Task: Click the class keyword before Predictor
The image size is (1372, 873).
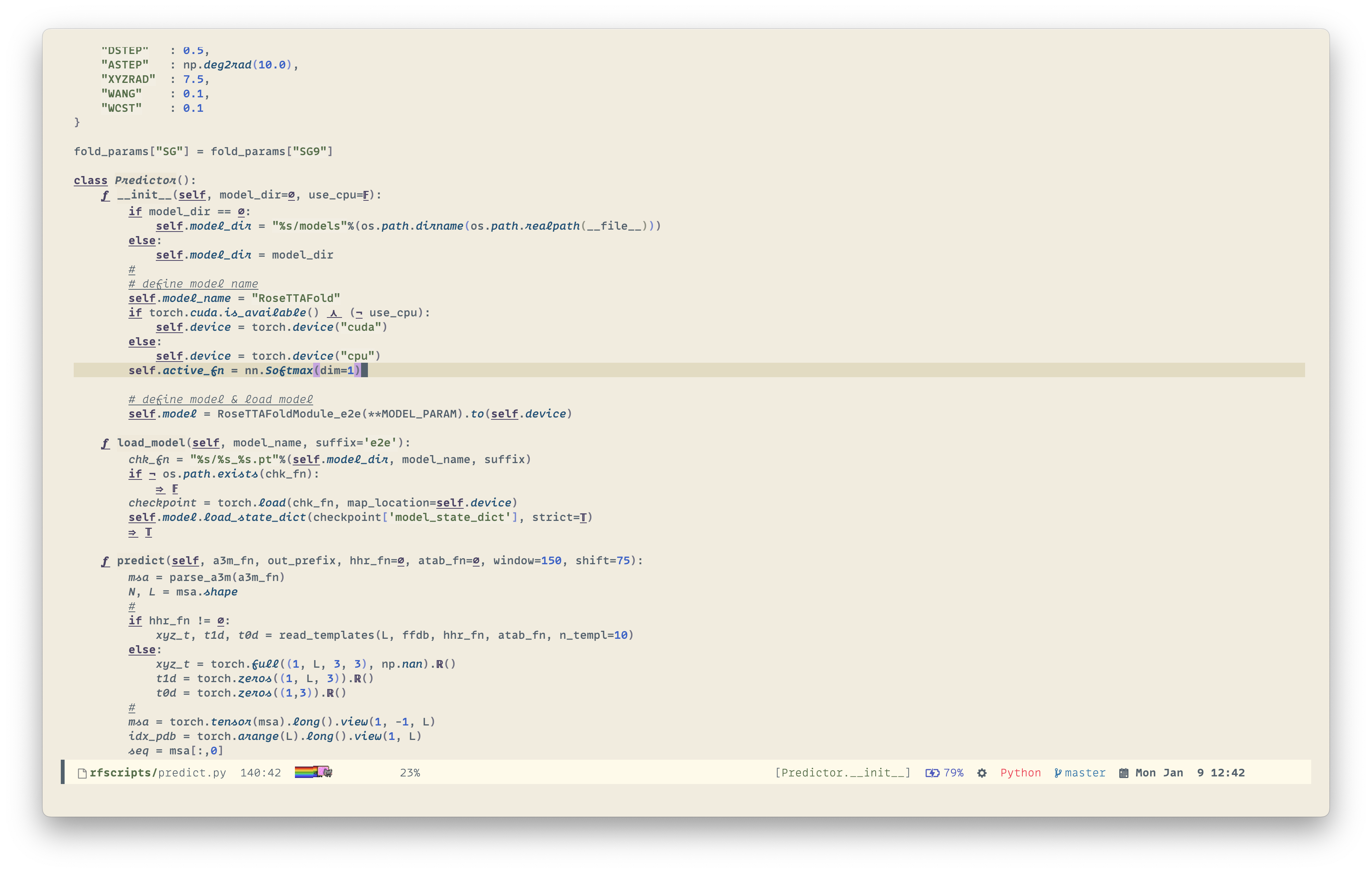Action: click(90, 181)
